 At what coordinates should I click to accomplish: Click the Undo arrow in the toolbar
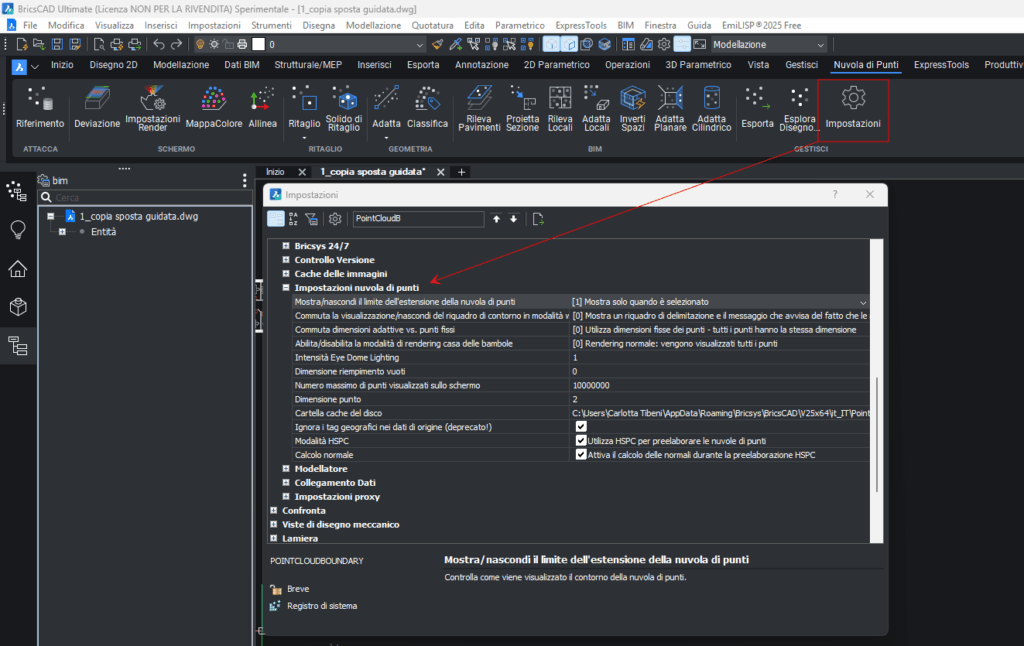coord(159,44)
